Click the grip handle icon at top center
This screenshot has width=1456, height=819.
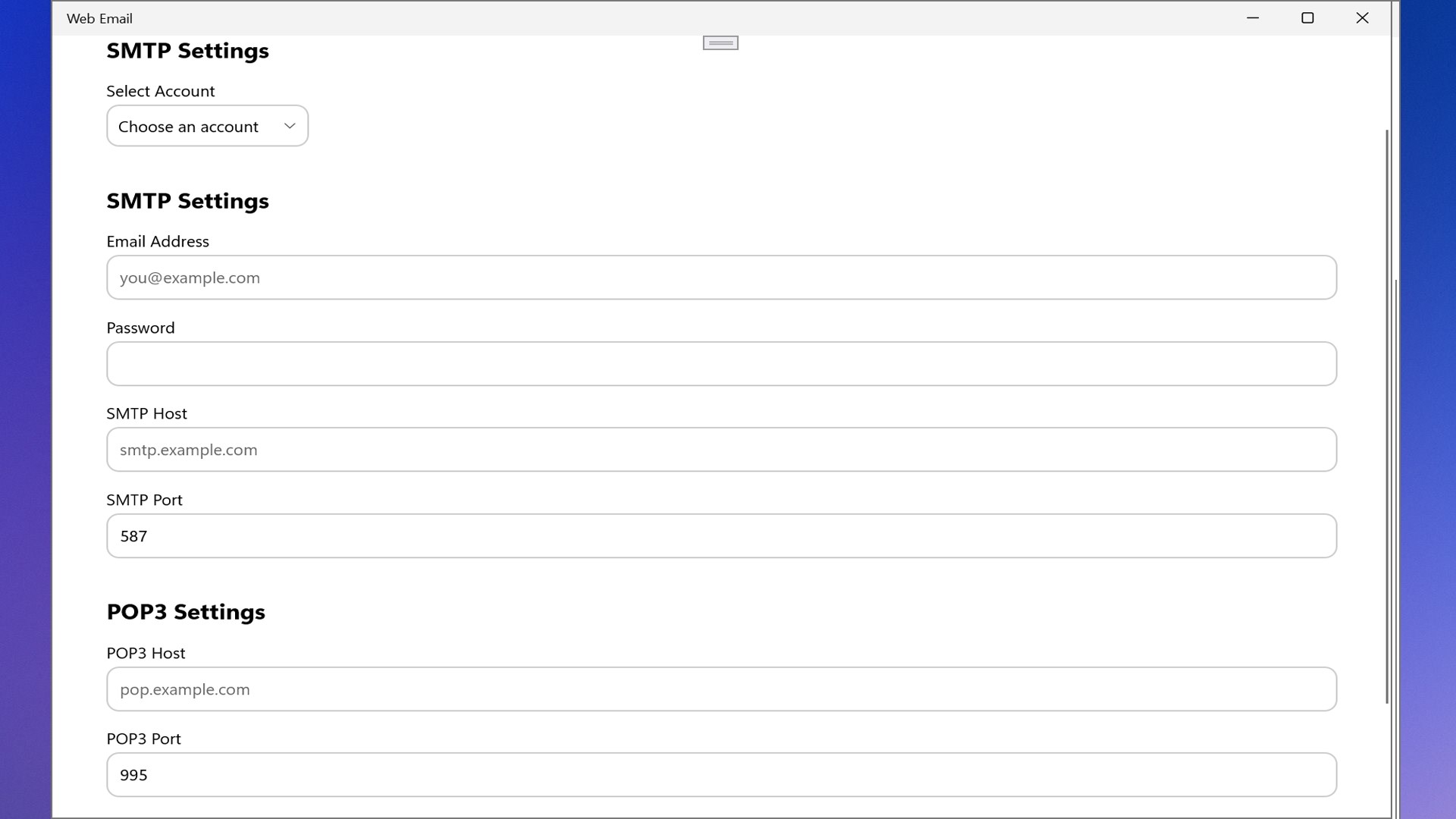point(720,43)
